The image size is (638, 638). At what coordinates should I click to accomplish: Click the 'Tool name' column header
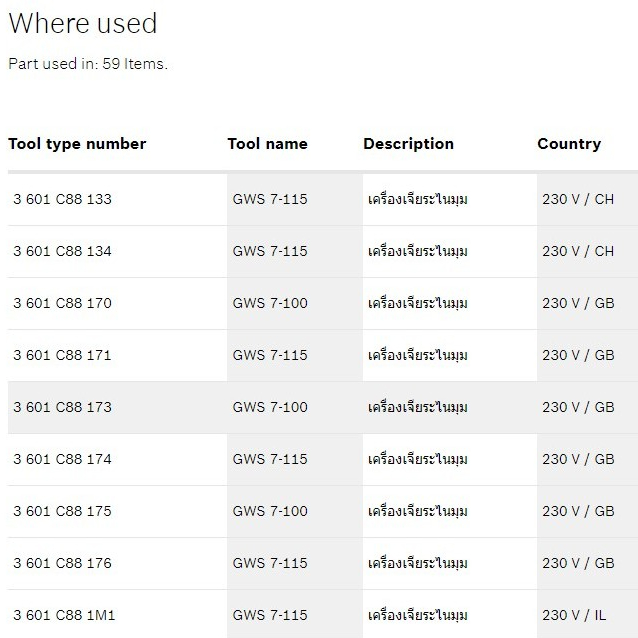(267, 144)
